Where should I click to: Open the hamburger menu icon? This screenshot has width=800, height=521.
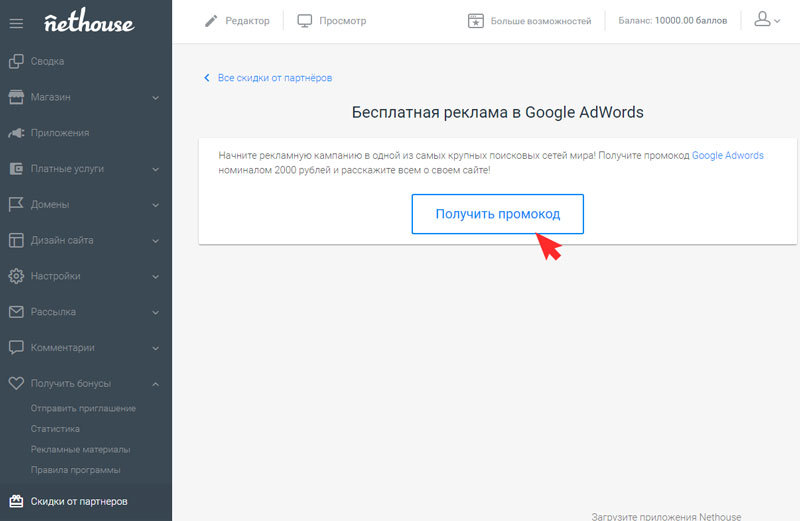tap(16, 23)
